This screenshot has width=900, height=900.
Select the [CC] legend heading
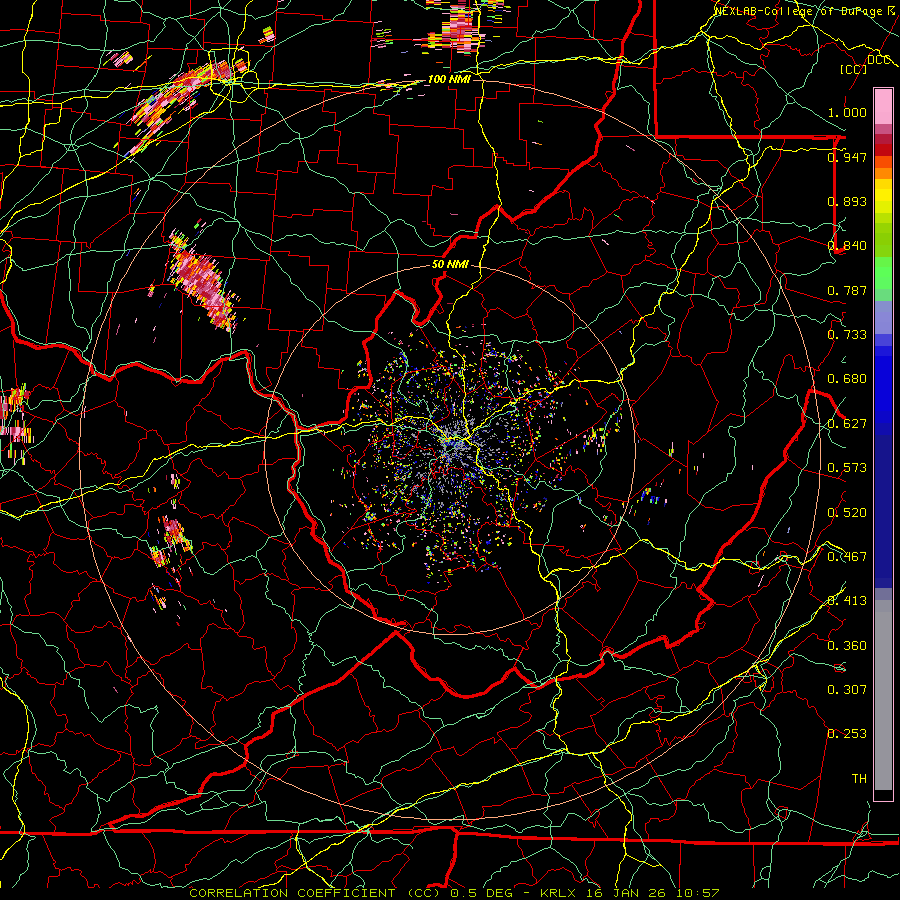click(854, 69)
